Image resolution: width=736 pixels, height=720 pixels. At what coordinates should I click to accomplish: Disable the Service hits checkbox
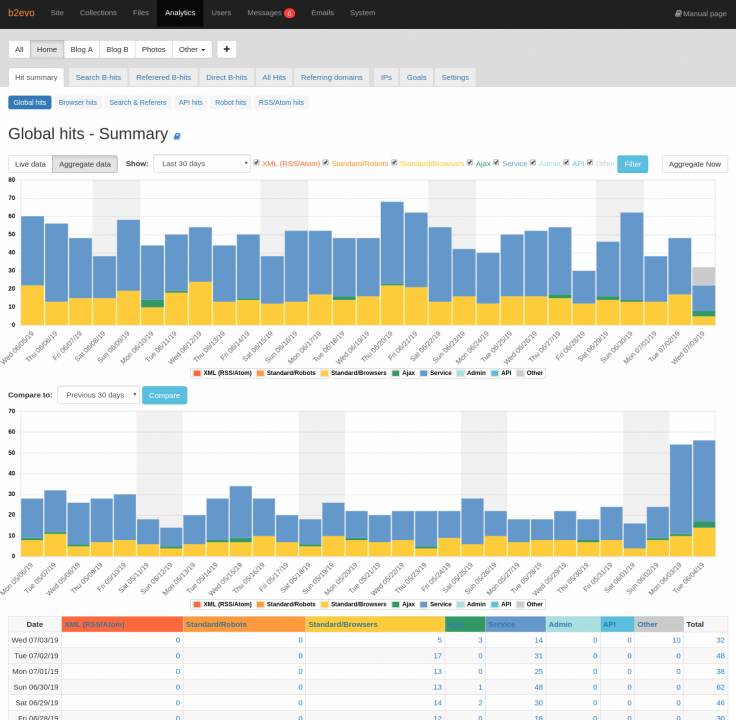[496, 162]
